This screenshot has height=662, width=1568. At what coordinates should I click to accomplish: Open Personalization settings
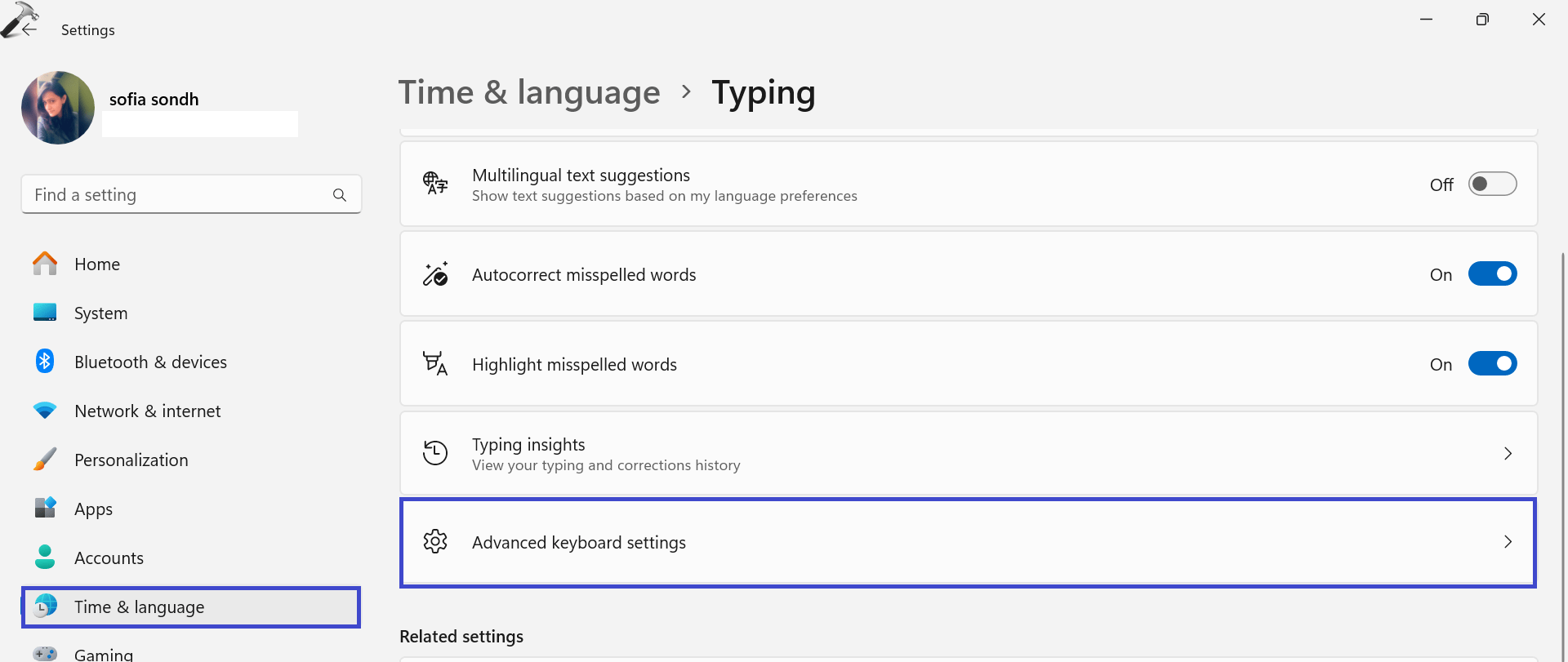[131, 460]
